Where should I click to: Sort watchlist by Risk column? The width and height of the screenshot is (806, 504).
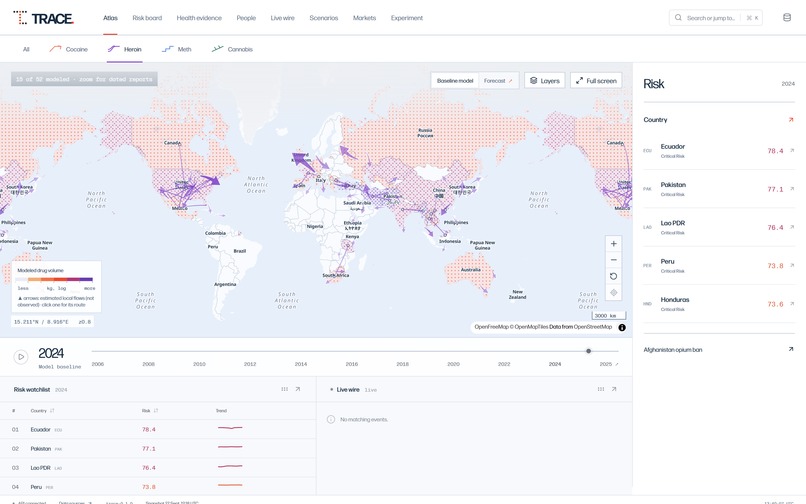150,410
